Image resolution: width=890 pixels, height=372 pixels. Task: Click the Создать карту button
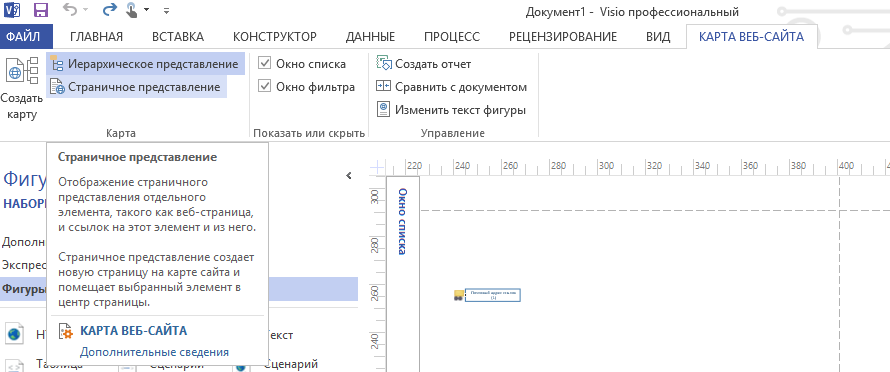coord(22,88)
